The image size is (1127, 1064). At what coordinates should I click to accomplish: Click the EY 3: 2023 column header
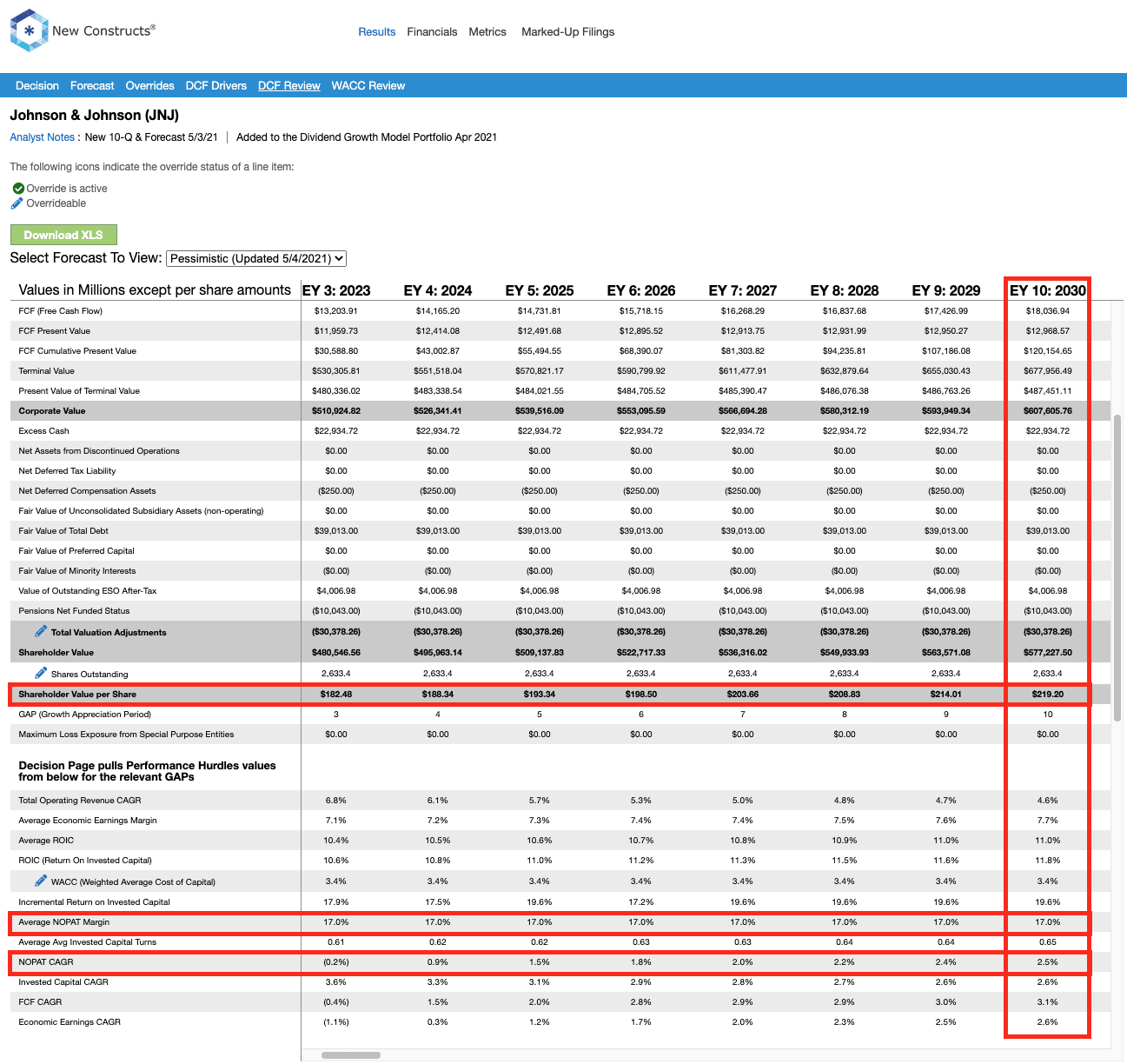(336, 290)
